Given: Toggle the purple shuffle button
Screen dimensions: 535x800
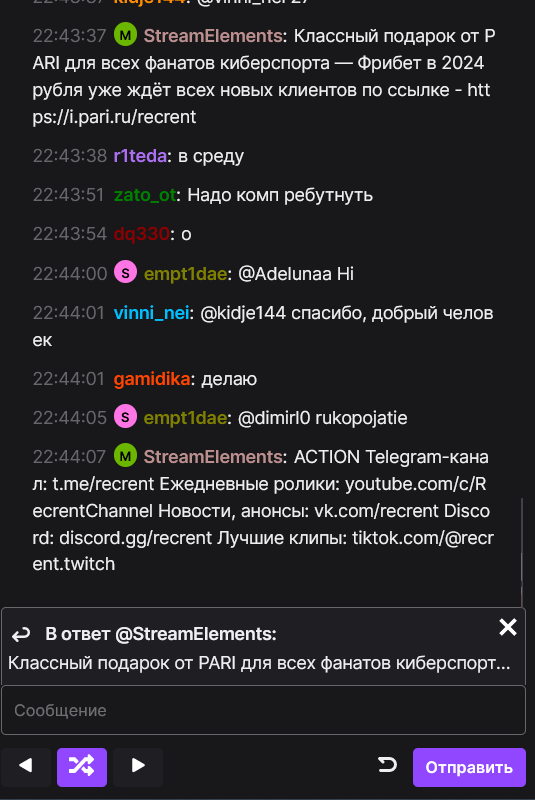Looking at the screenshot, I should pos(82,767).
